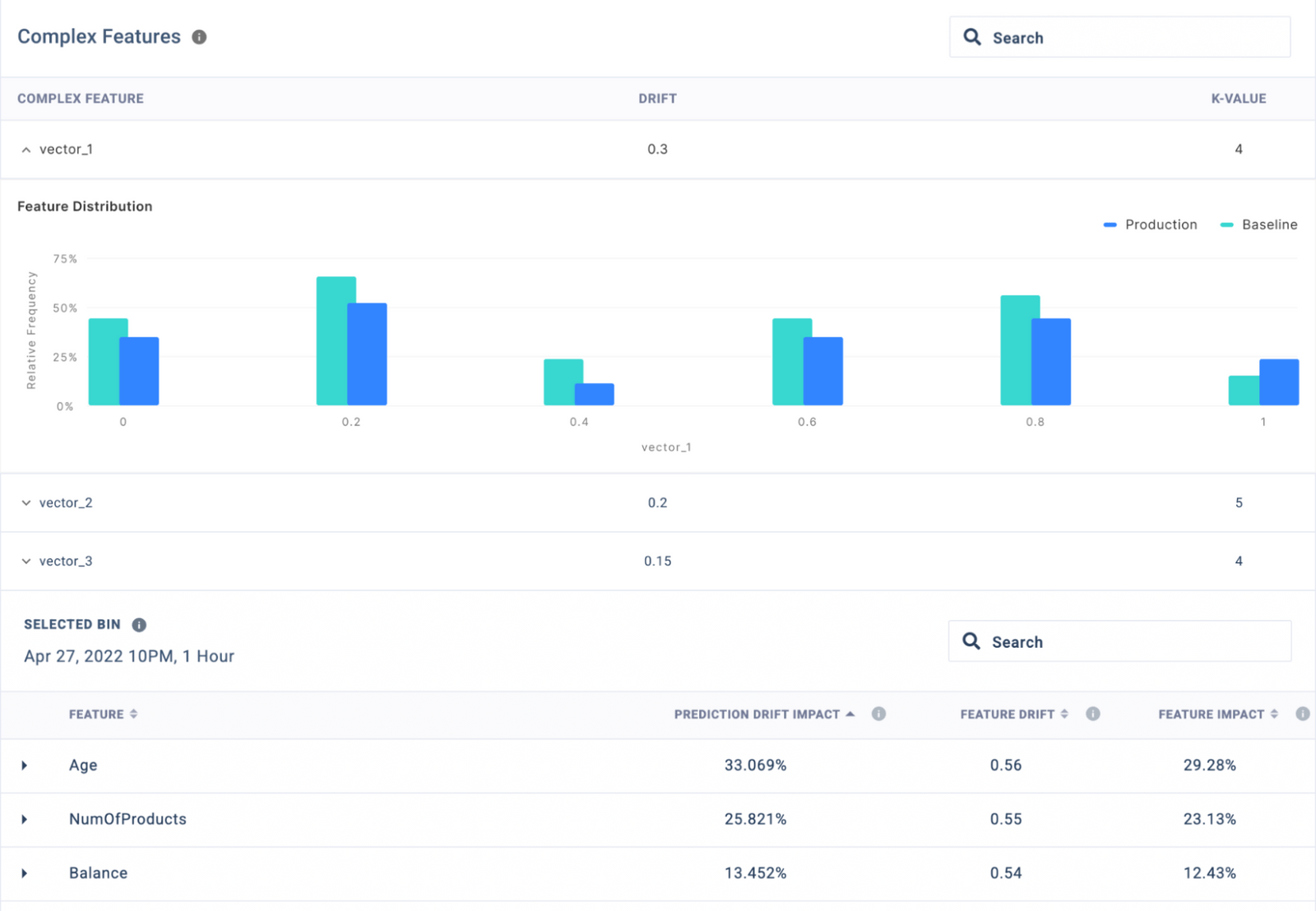Toggle Baseline series in chart legend

click(1259, 224)
